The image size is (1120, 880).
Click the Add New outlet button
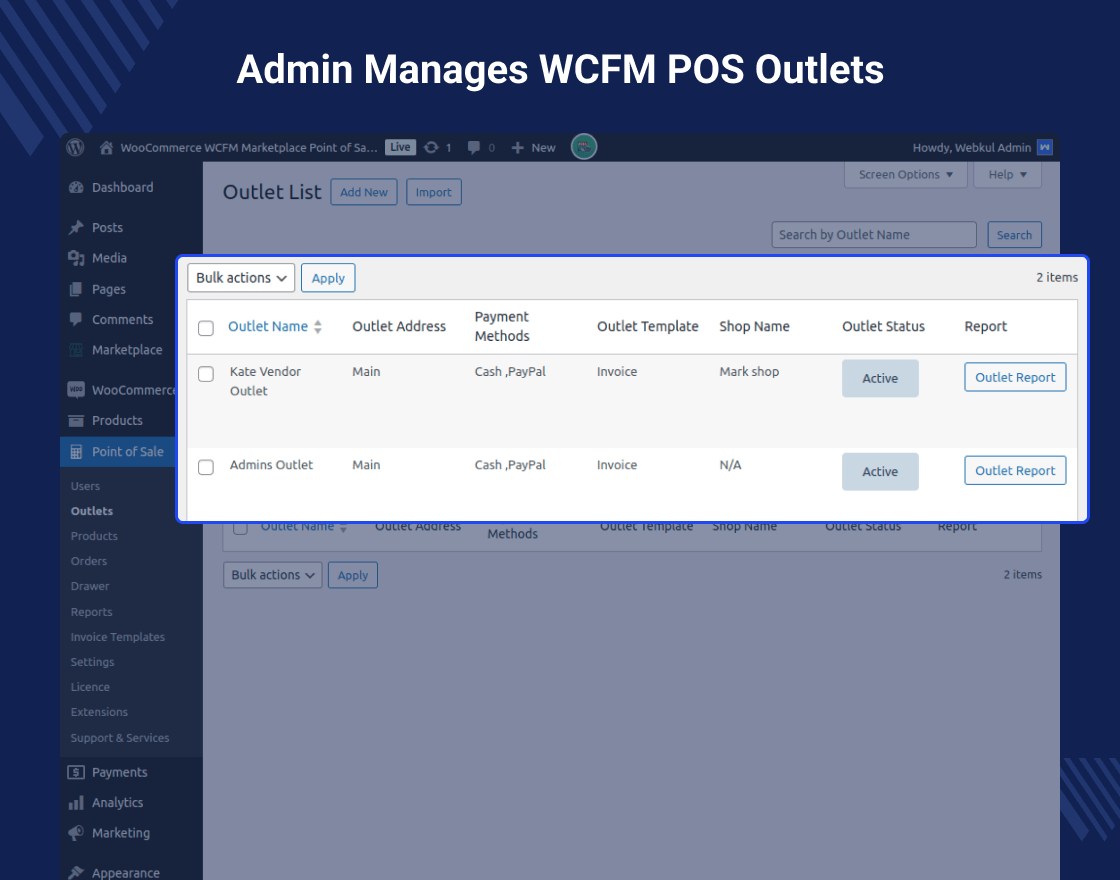pyautogui.click(x=363, y=192)
